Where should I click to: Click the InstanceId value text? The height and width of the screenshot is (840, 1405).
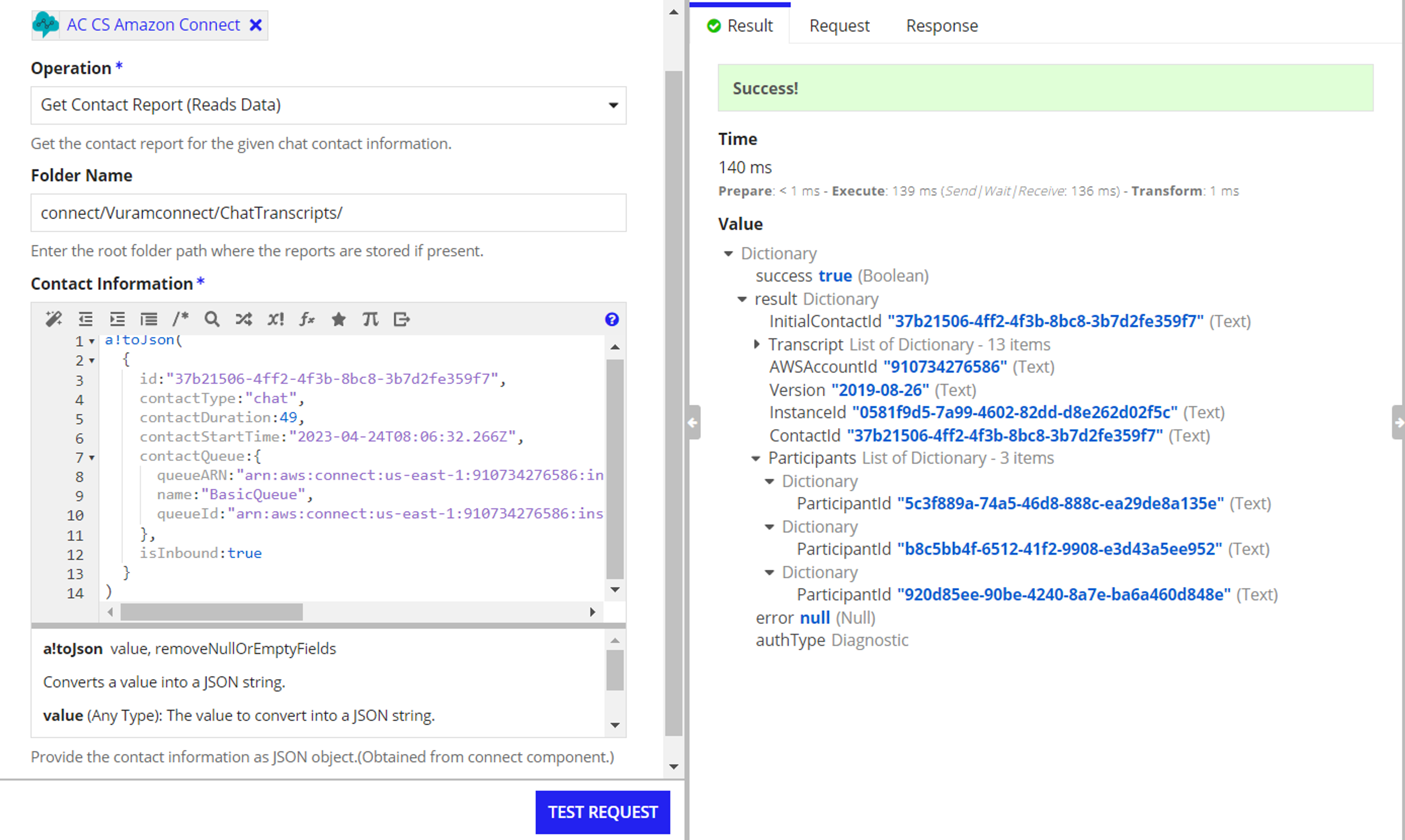pos(1014,413)
